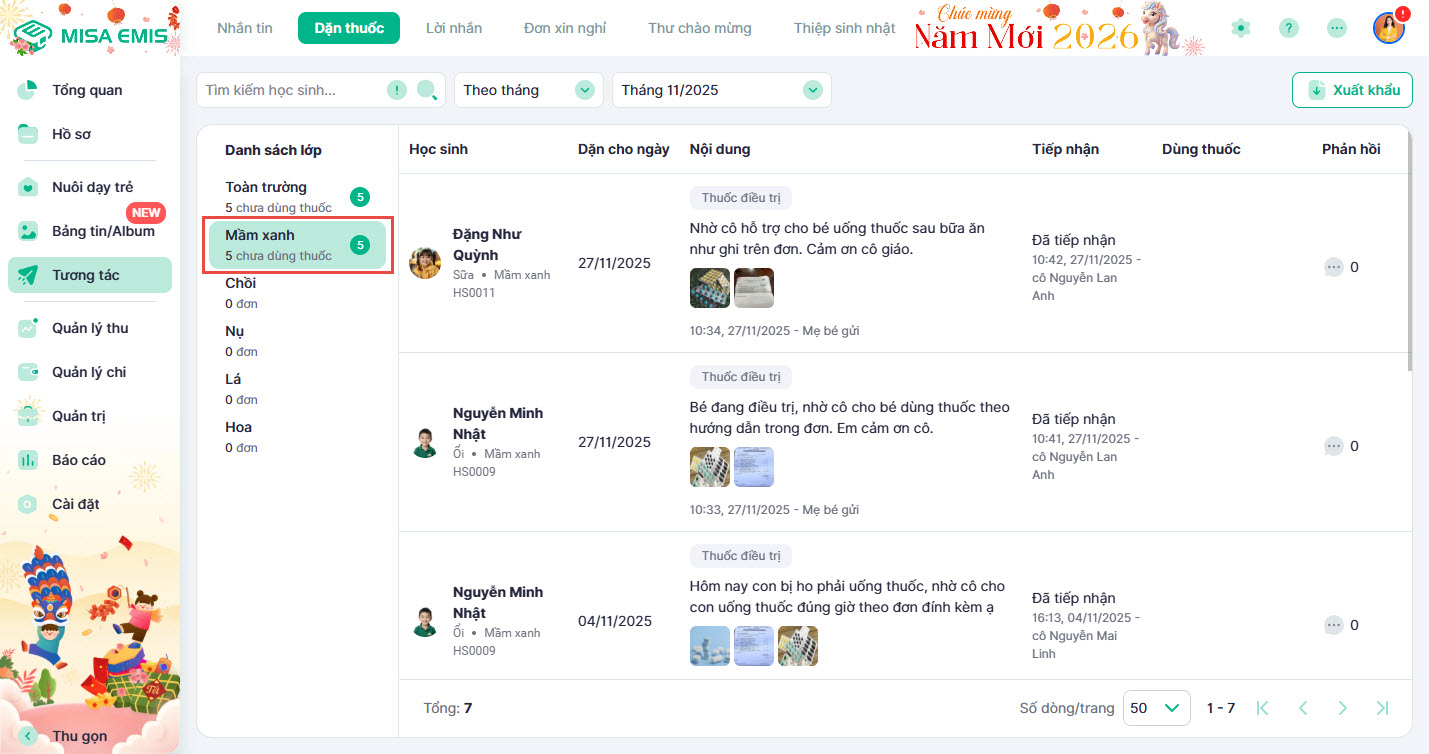Click the user avatar at top right
Screen dimensions: 1429x754
coord(1389,28)
